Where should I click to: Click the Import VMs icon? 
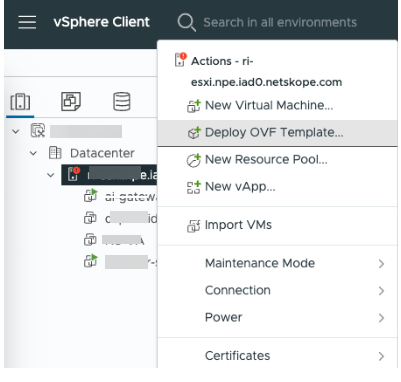(x=194, y=226)
